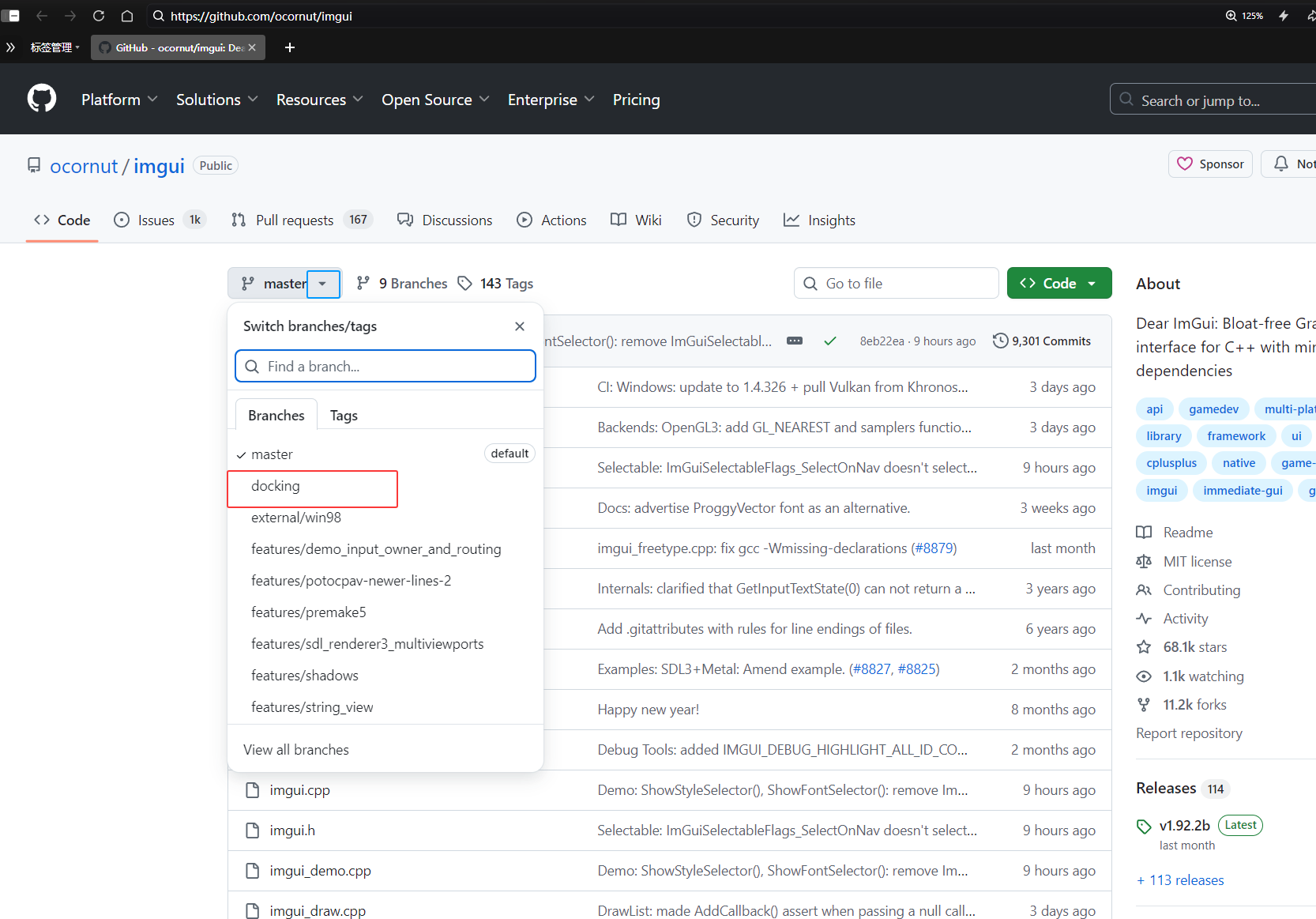Expand the Resources menu
1316x919 pixels.
tap(319, 100)
